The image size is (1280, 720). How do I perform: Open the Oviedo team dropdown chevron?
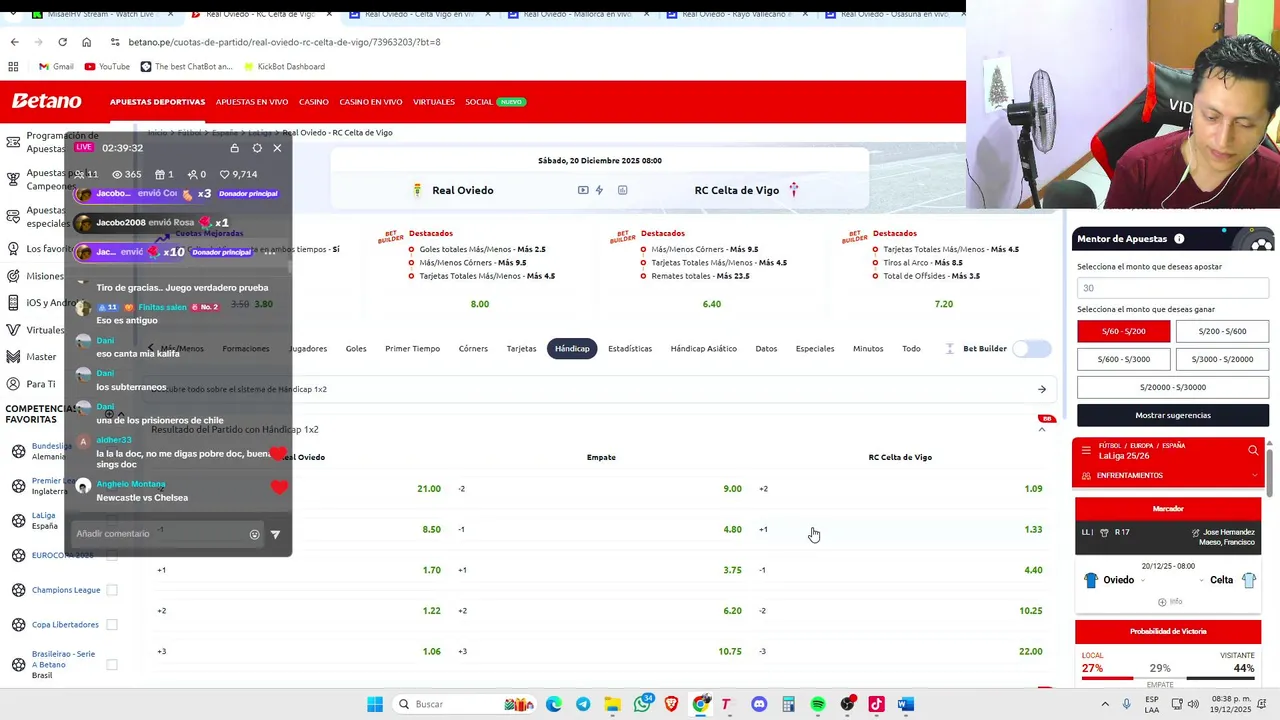[1143, 580]
